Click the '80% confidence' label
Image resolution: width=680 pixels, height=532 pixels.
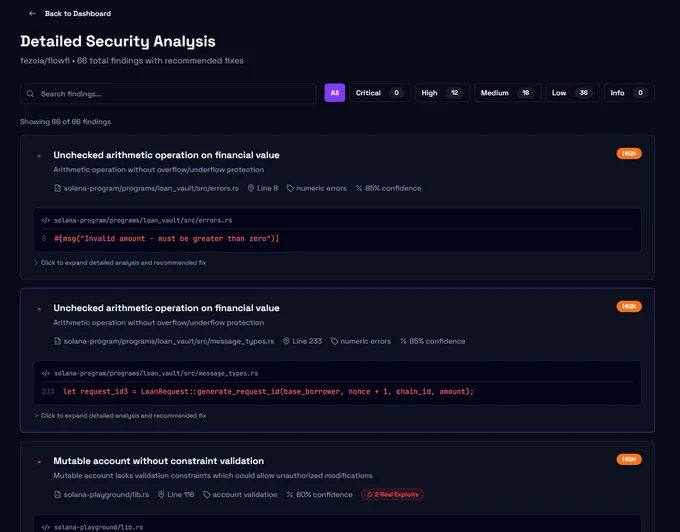[x=324, y=494]
